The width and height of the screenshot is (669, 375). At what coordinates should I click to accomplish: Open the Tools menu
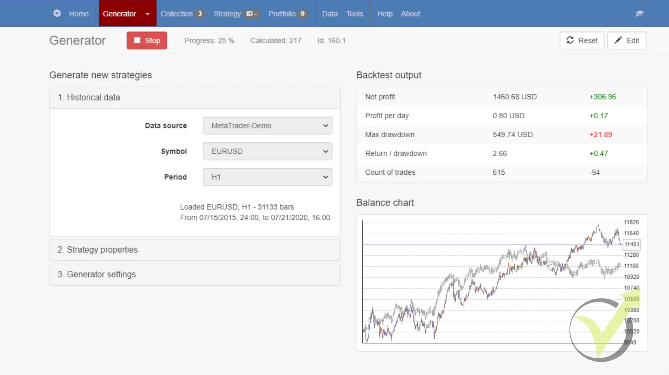pyautogui.click(x=355, y=14)
